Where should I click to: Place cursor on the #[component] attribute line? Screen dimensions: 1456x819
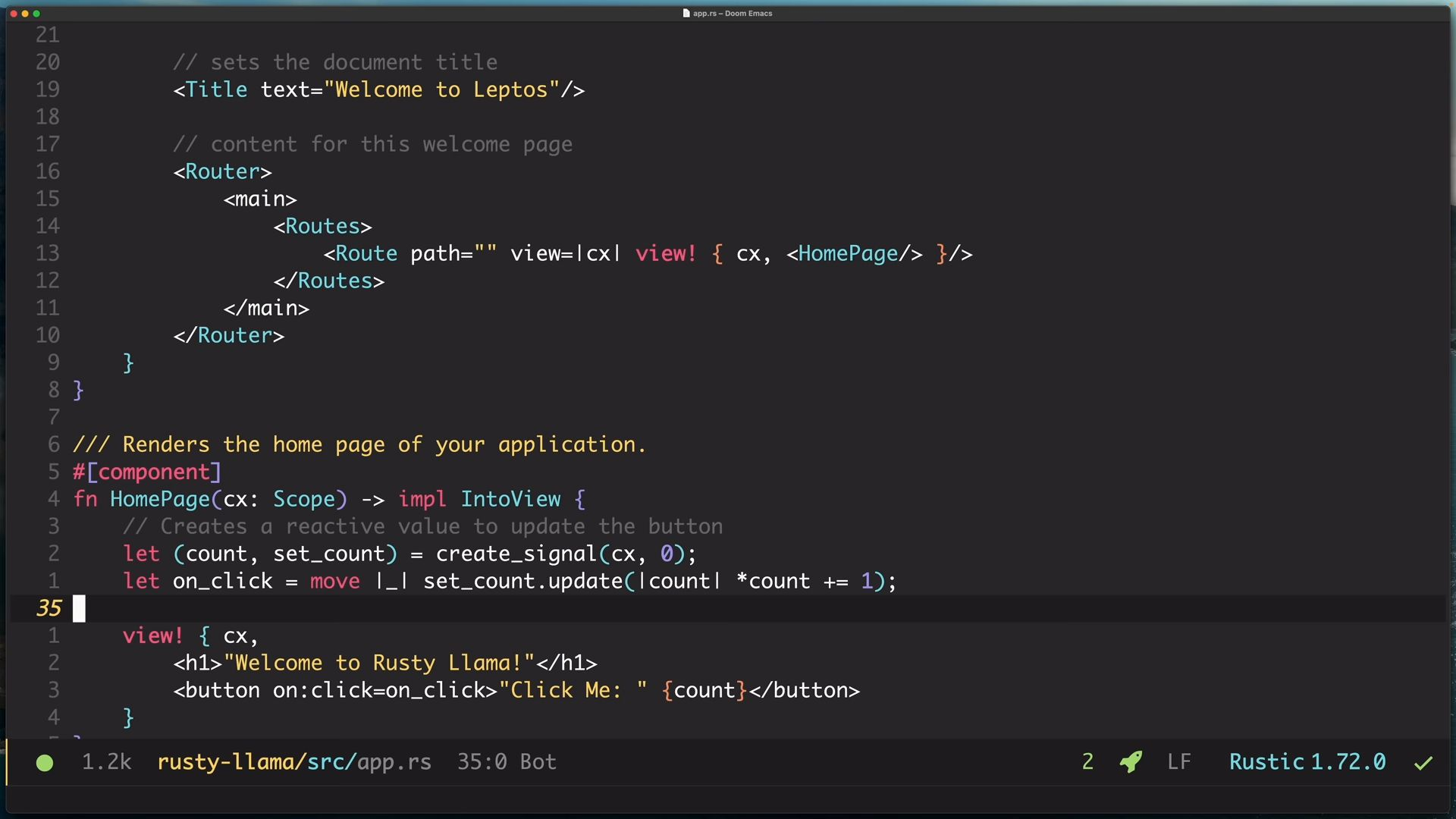[x=147, y=472]
